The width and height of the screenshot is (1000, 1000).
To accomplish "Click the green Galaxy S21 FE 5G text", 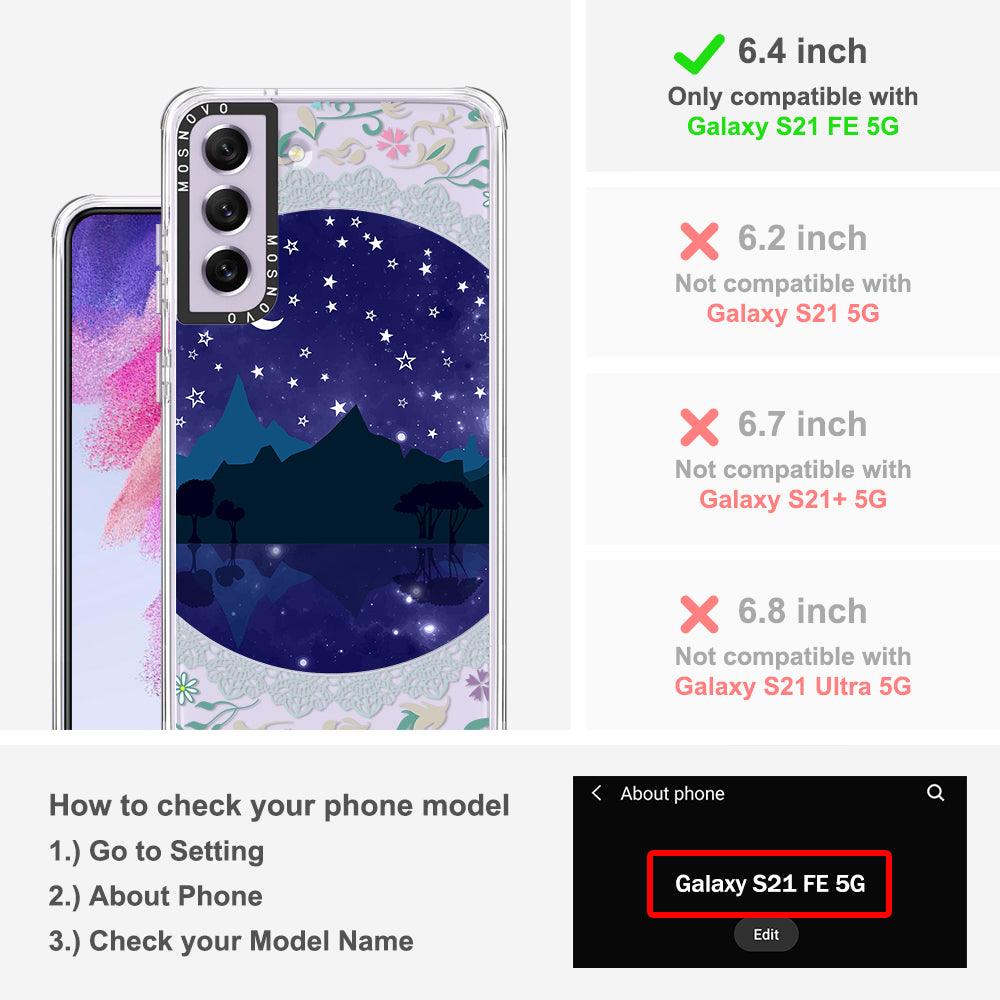I will point(793,126).
